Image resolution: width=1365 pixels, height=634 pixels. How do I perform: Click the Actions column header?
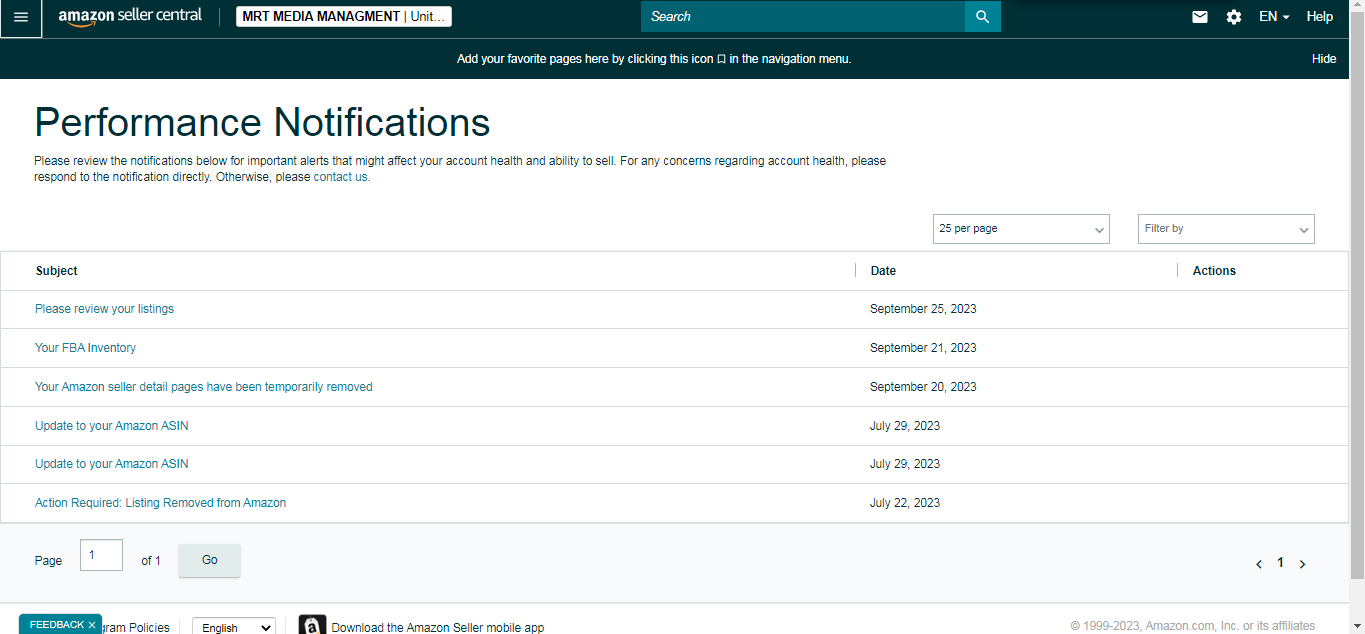[x=1214, y=271]
